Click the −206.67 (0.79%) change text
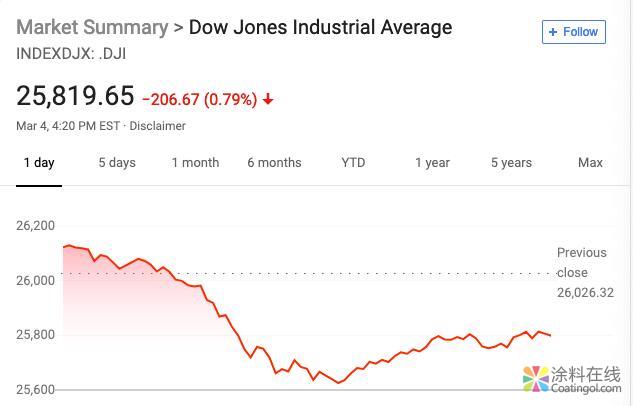The image size is (633, 406). (200, 100)
